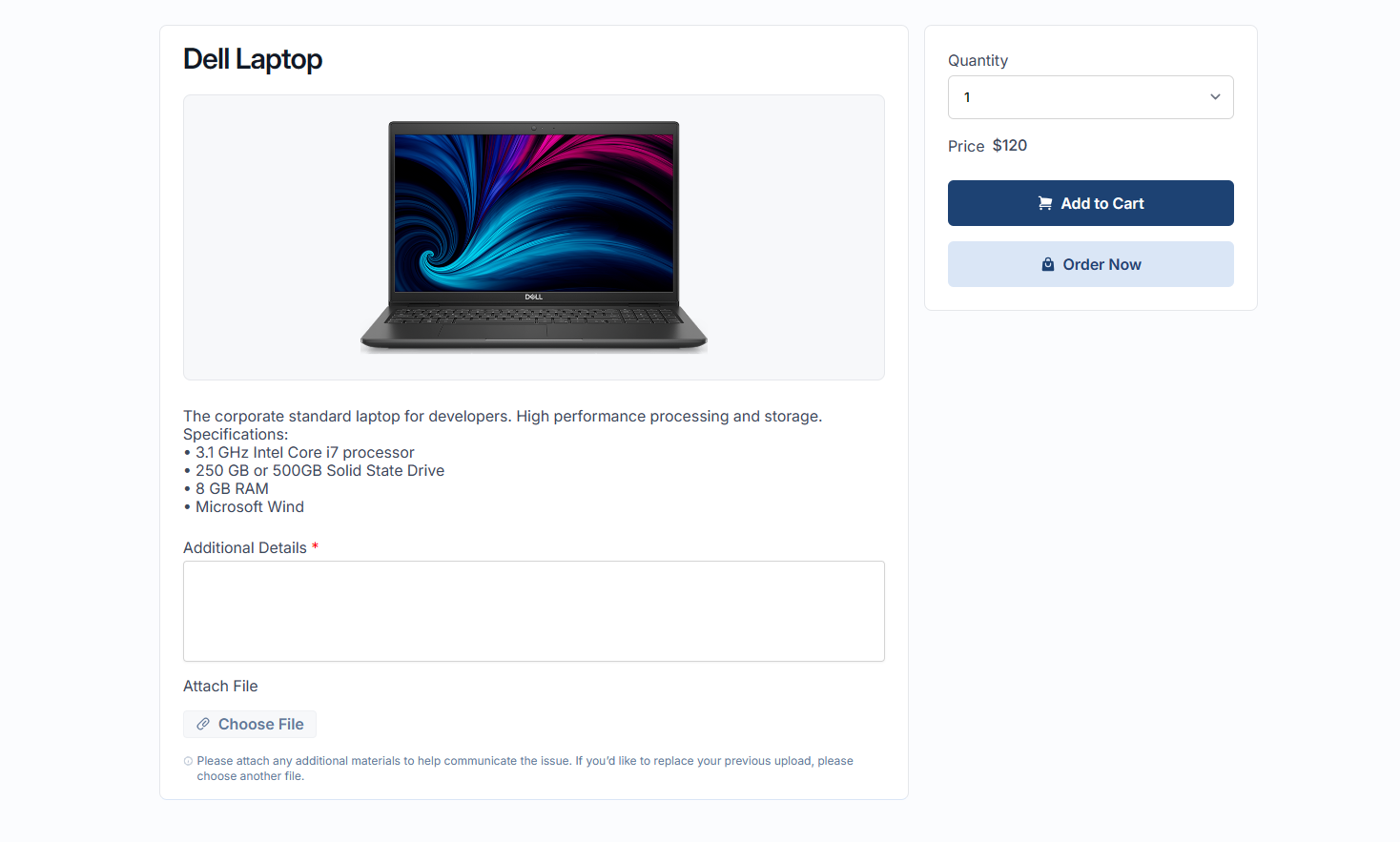Click the Dell Laptop heading
Screen dimensions: 1400x842
pos(253,59)
